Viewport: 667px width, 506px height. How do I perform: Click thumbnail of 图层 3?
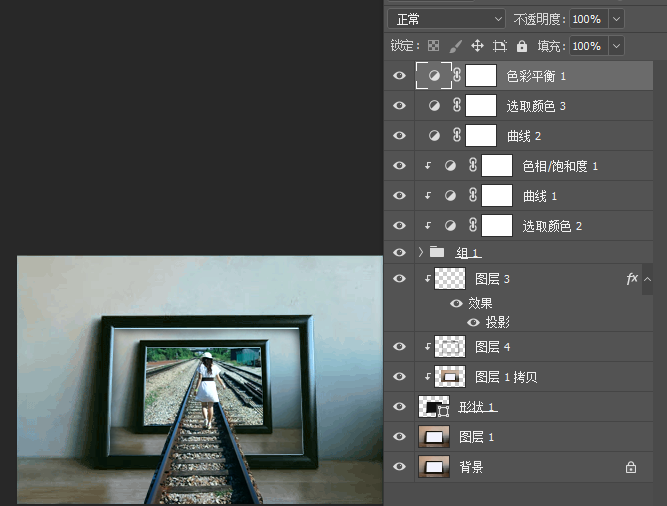point(450,279)
